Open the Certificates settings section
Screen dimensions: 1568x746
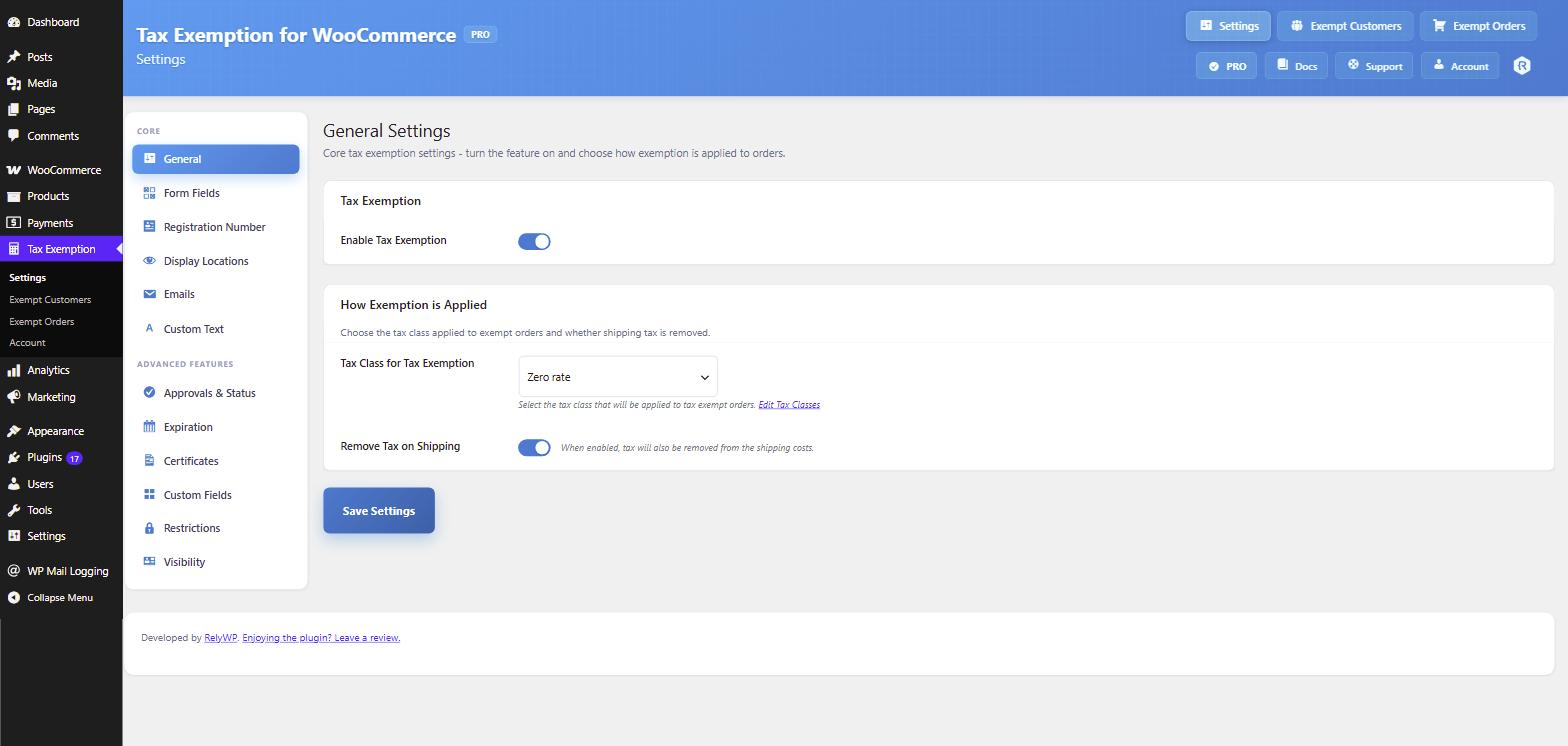click(216, 461)
